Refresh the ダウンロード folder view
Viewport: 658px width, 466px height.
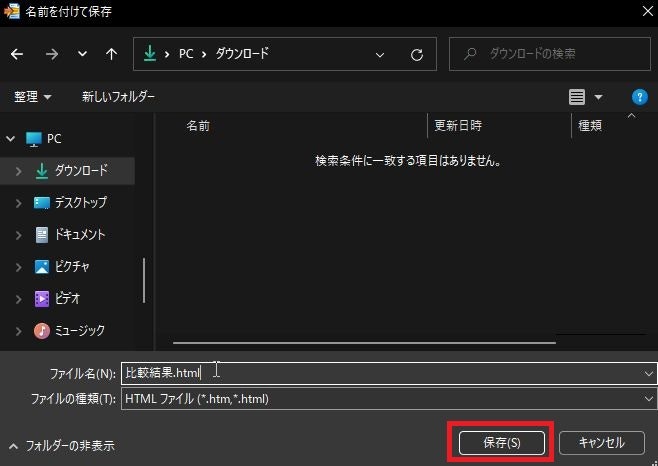(417, 55)
